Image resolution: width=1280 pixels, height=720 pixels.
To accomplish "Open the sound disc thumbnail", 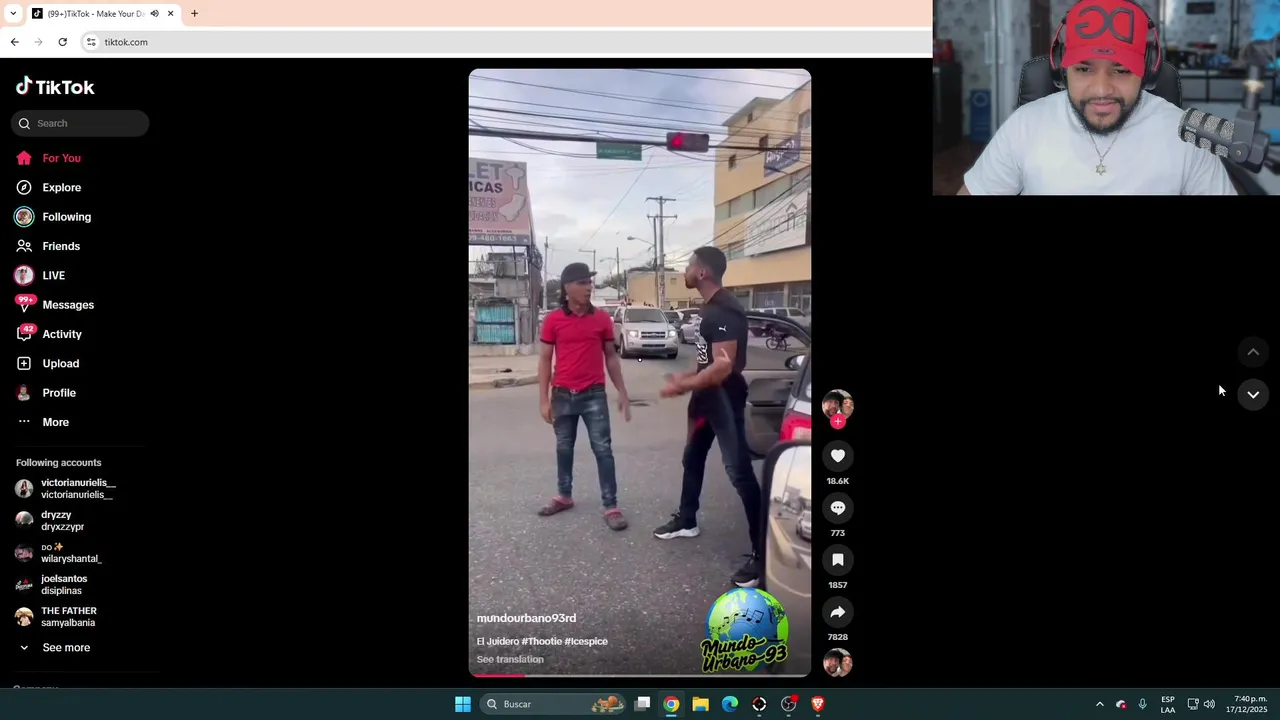I will 838,663.
